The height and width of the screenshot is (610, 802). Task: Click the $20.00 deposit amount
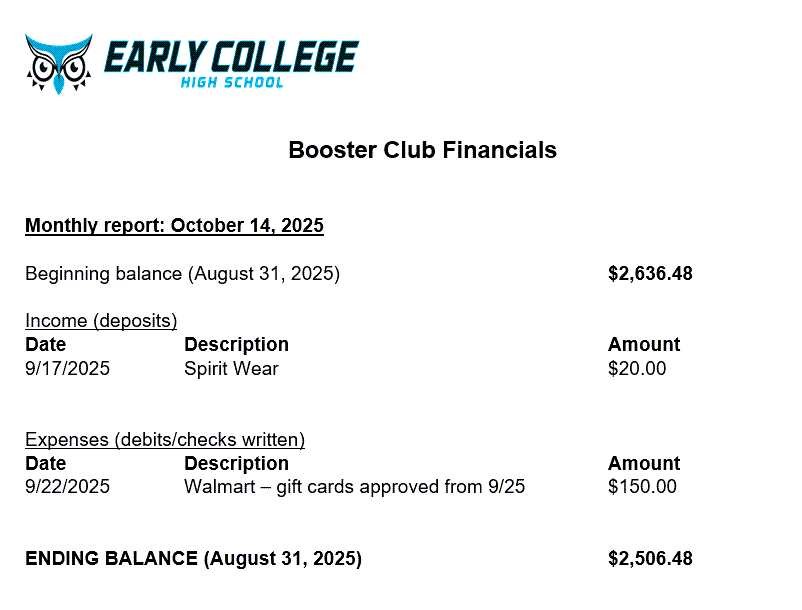[x=636, y=369]
